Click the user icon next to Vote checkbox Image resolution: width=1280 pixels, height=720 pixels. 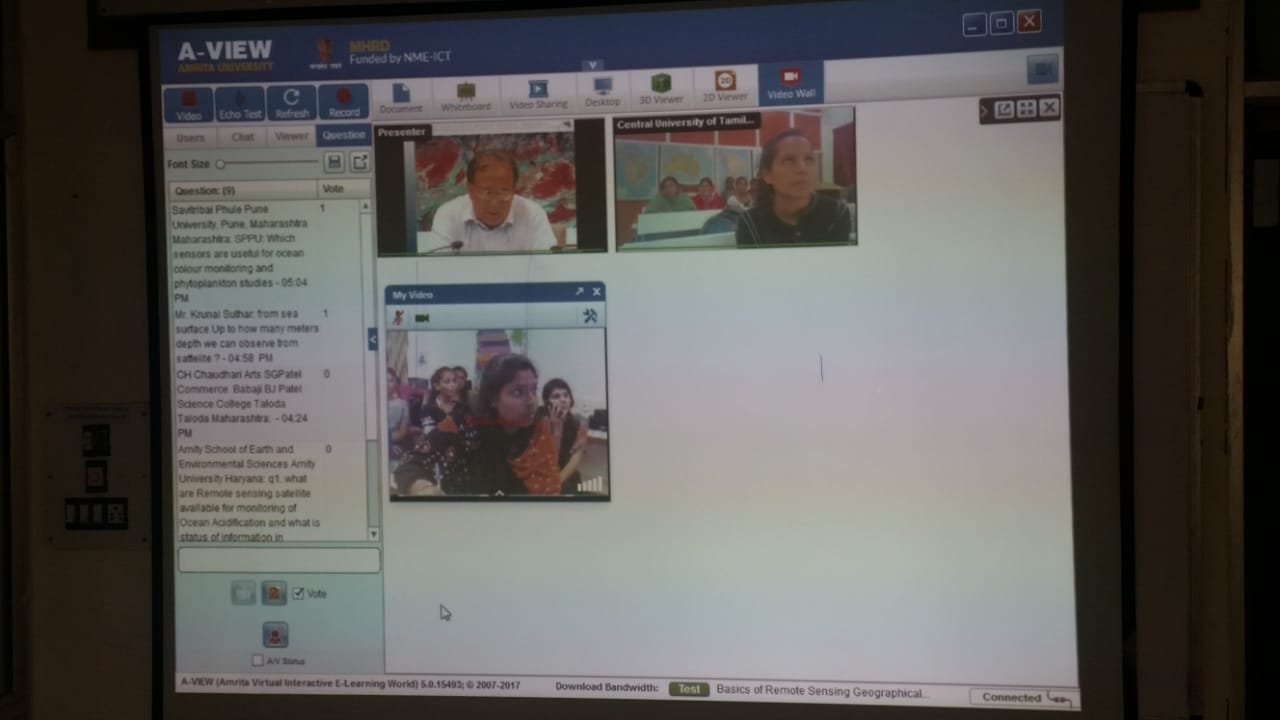click(274, 593)
